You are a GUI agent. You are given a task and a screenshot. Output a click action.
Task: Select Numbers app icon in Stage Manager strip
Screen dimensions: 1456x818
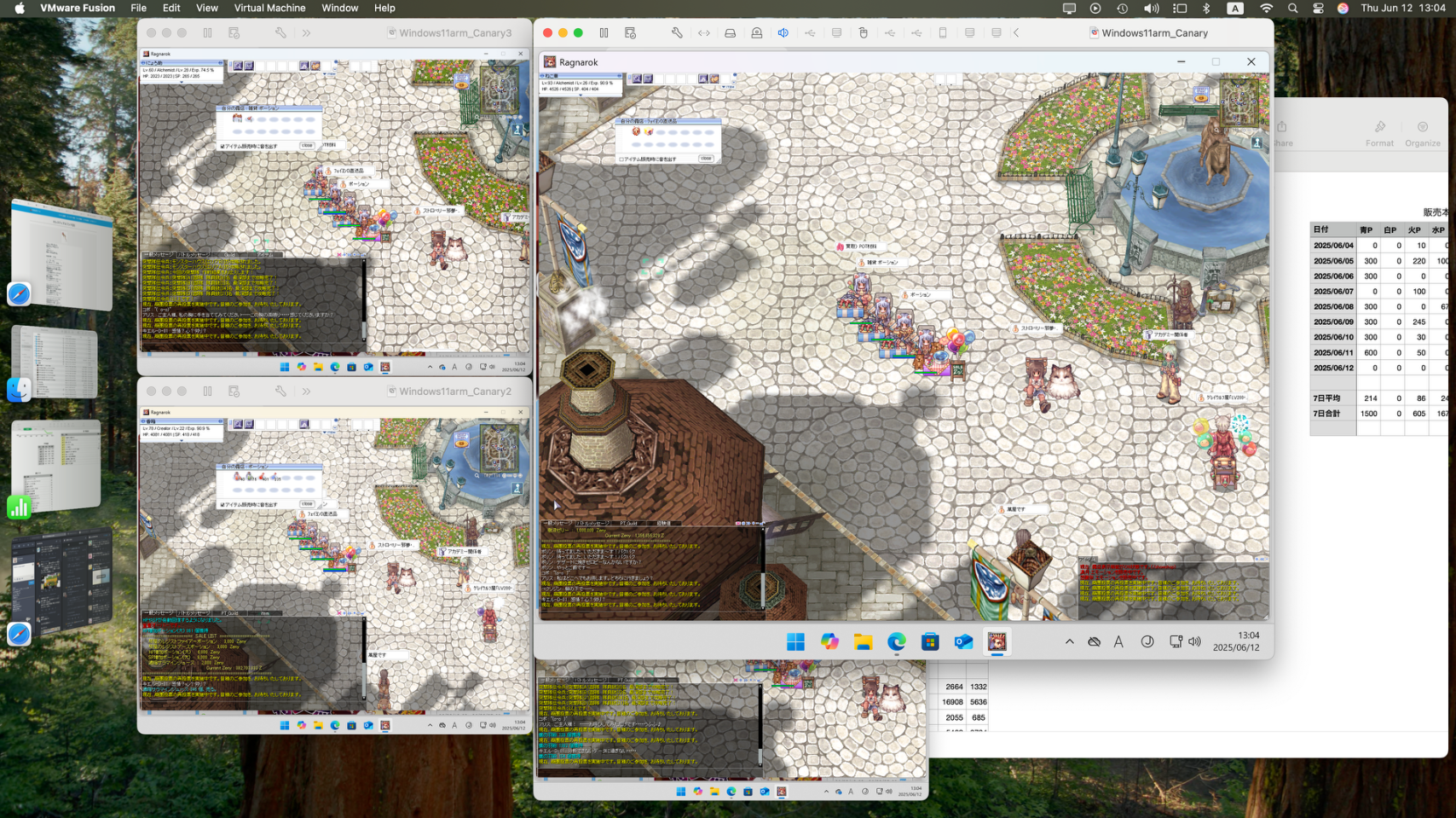tap(19, 507)
